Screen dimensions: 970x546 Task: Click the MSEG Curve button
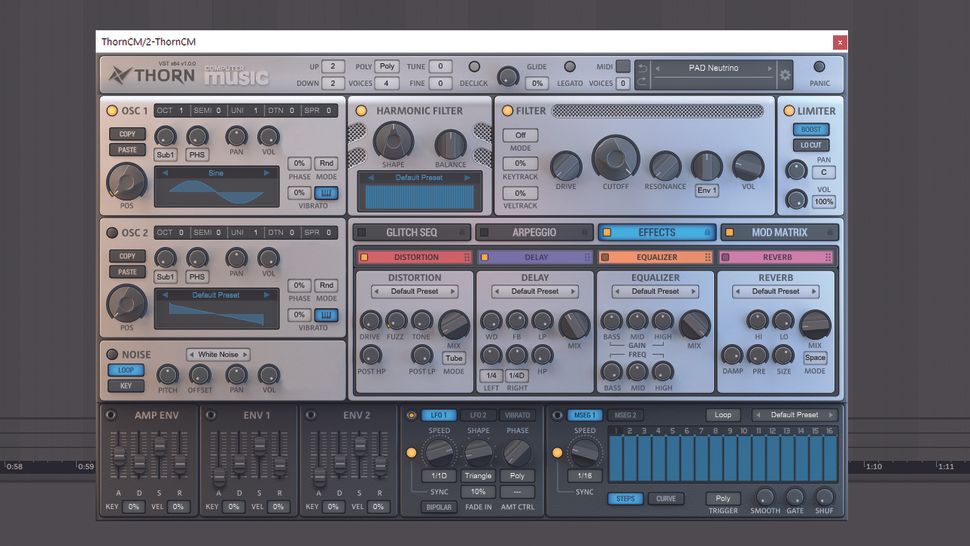[x=666, y=498]
